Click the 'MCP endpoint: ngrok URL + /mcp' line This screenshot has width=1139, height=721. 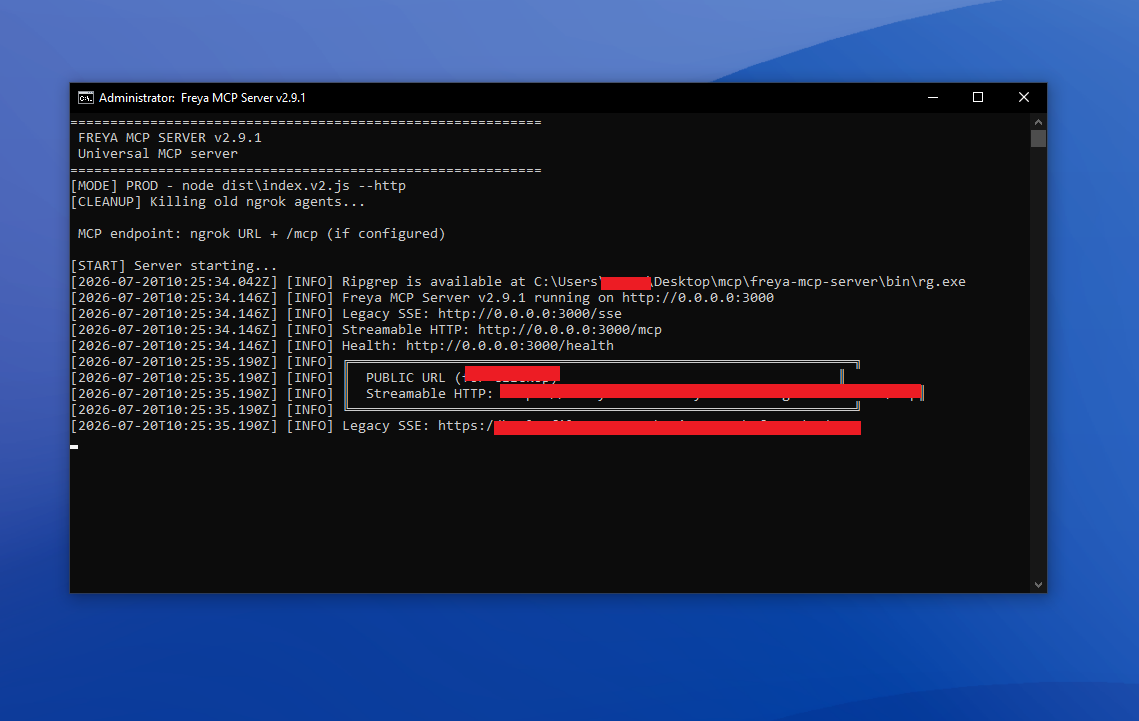coord(262,233)
